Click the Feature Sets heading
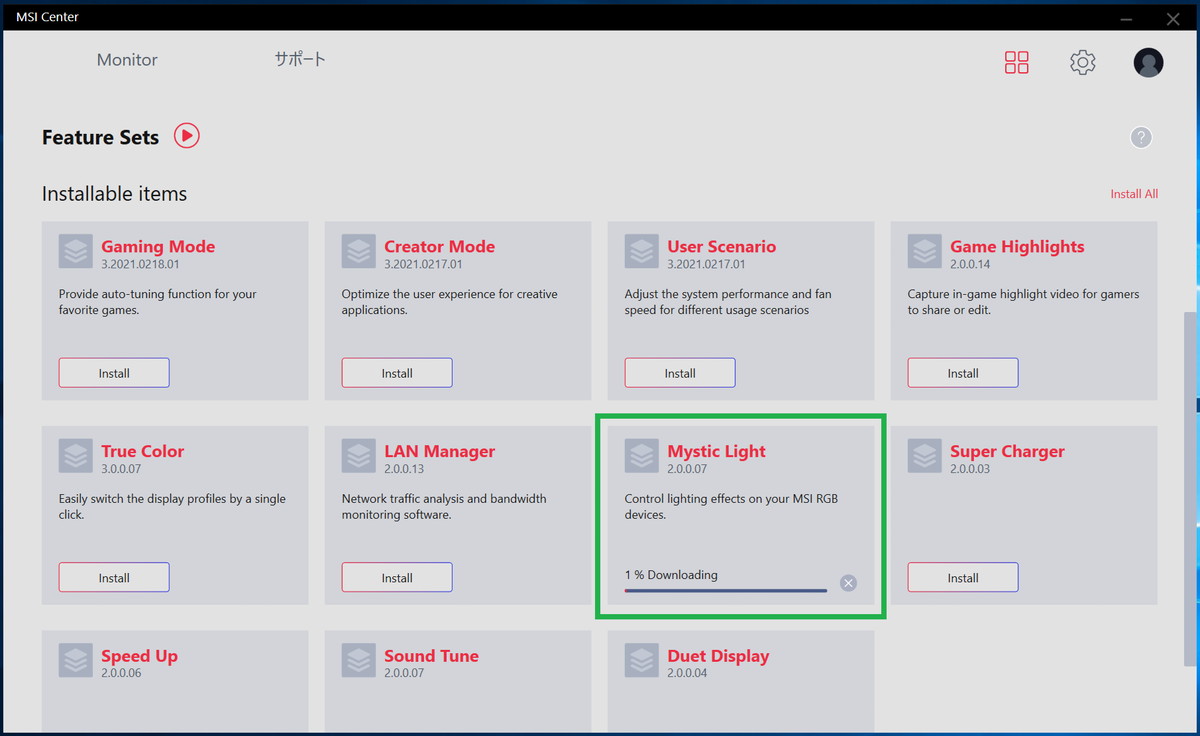The height and width of the screenshot is (736, 1200). point(100,138)
